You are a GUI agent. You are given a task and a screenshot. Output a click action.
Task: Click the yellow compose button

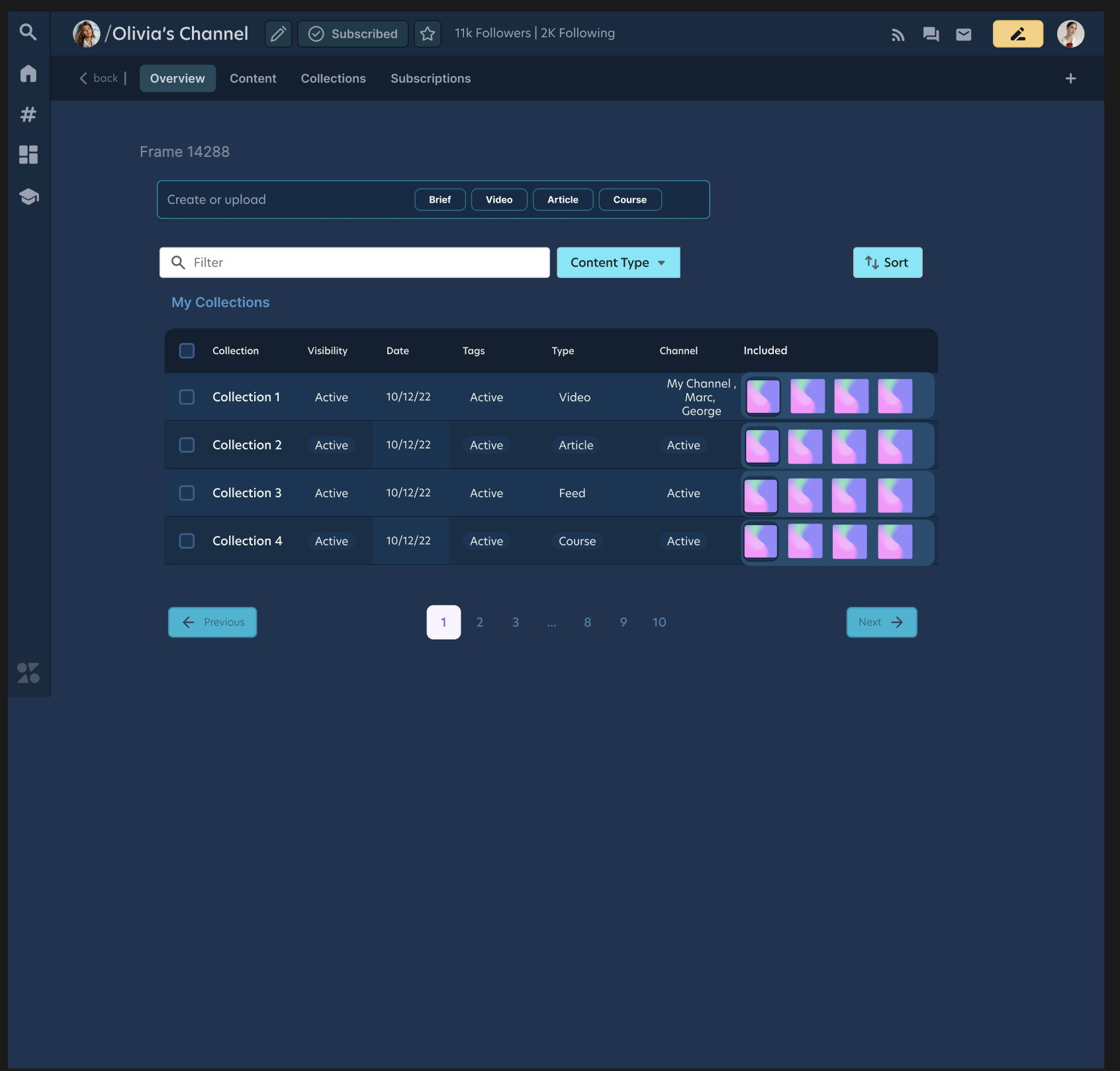1017,34
